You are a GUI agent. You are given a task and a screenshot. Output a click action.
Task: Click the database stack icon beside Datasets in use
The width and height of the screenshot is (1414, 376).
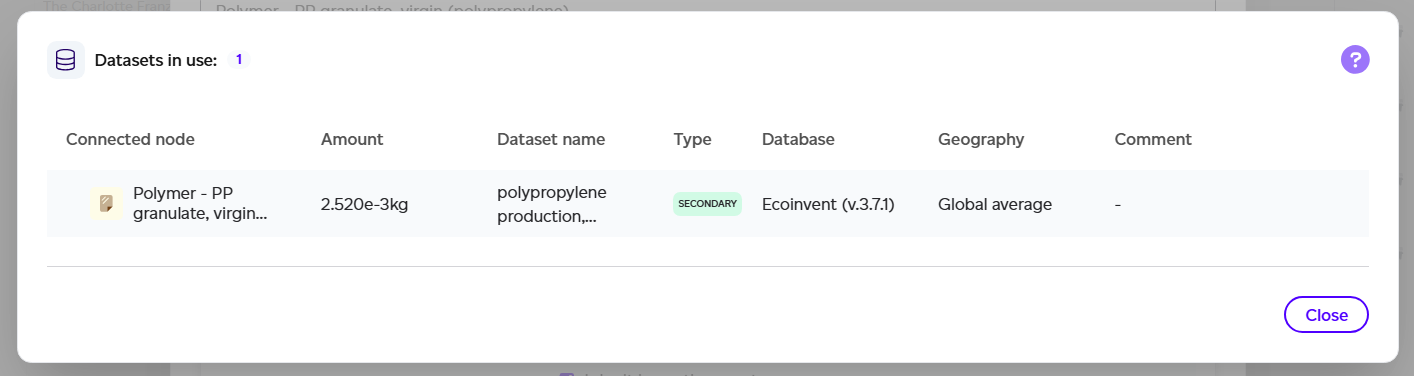65,60
